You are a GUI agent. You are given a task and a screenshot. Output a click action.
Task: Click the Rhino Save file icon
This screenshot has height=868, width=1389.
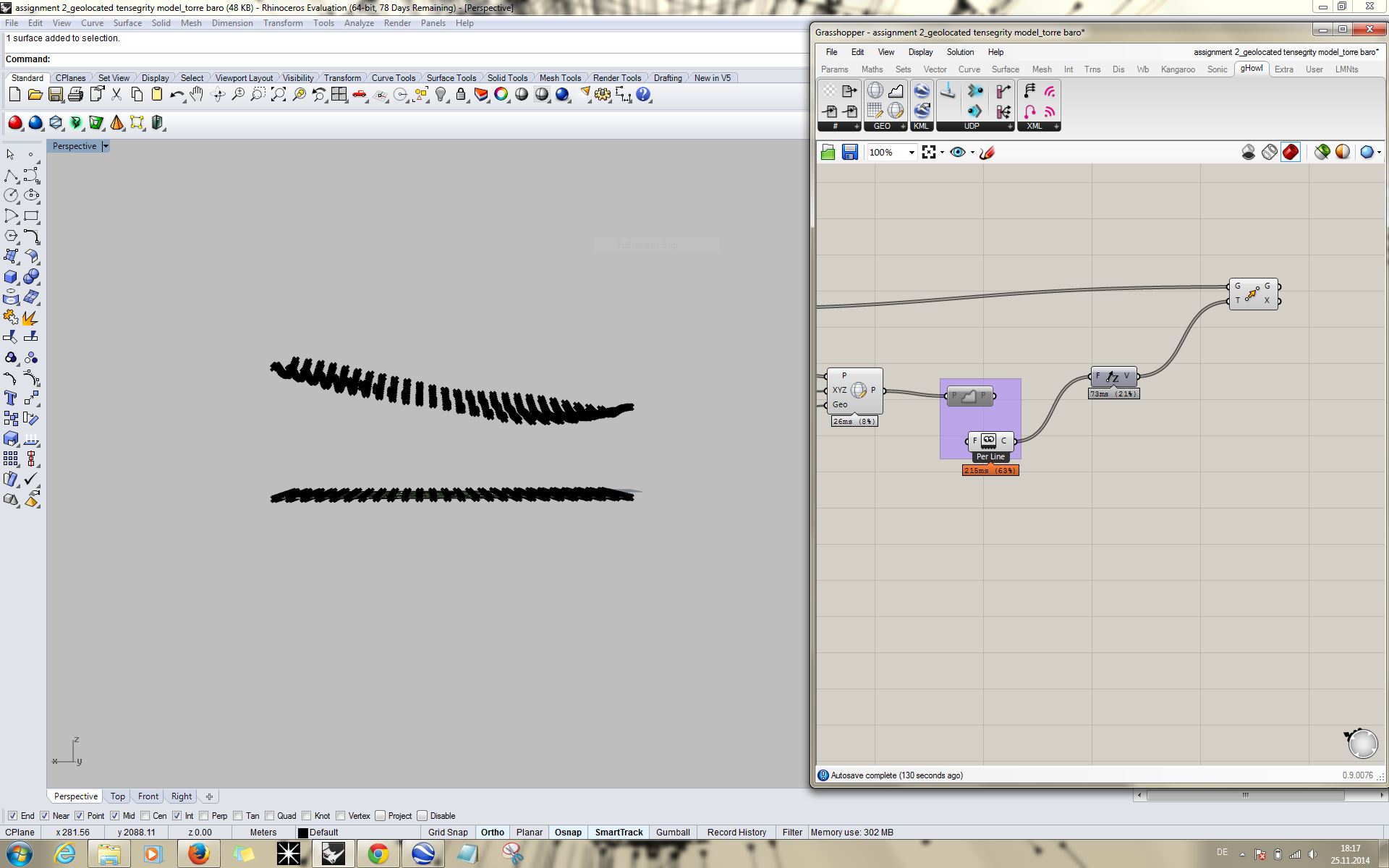[x=55, y=95]
